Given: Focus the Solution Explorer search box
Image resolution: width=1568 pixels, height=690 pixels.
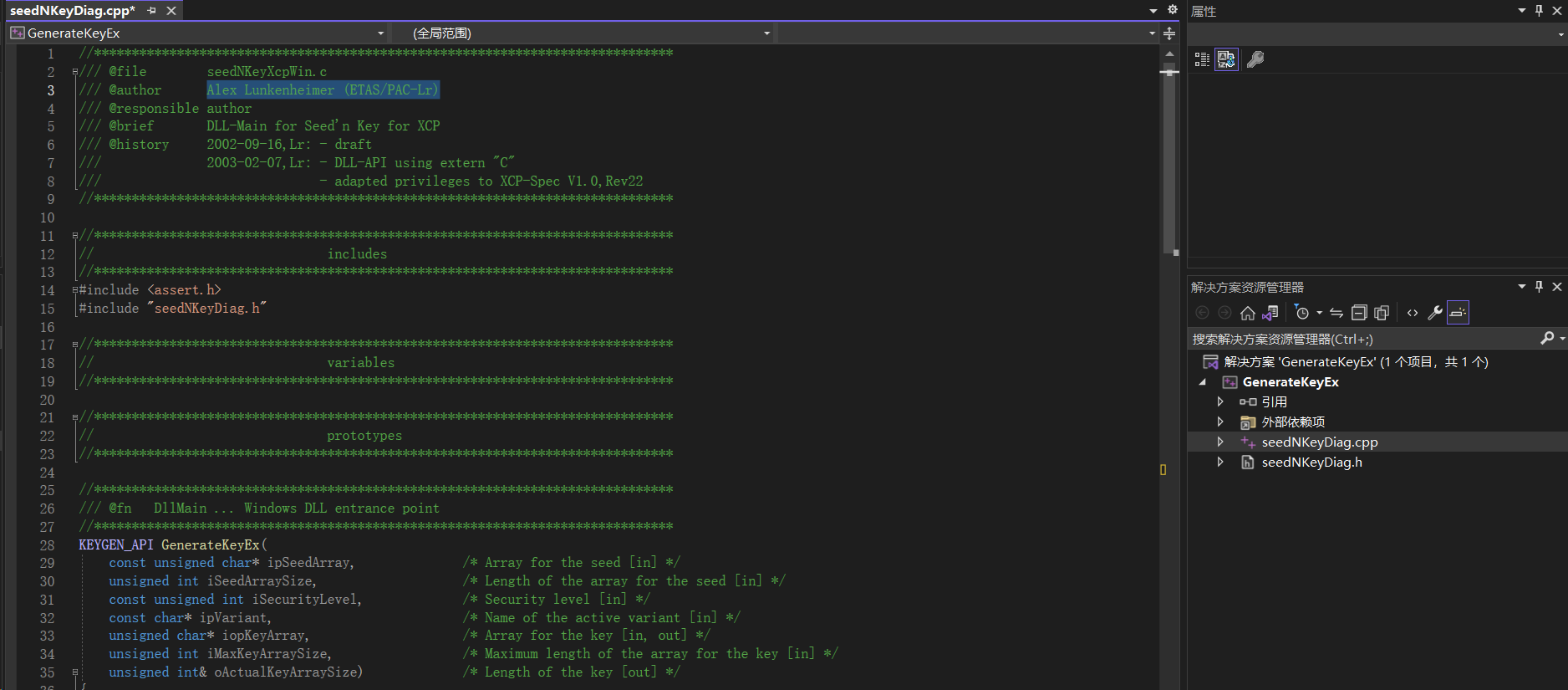Looking at the screenshot, I should point(1362,339).
